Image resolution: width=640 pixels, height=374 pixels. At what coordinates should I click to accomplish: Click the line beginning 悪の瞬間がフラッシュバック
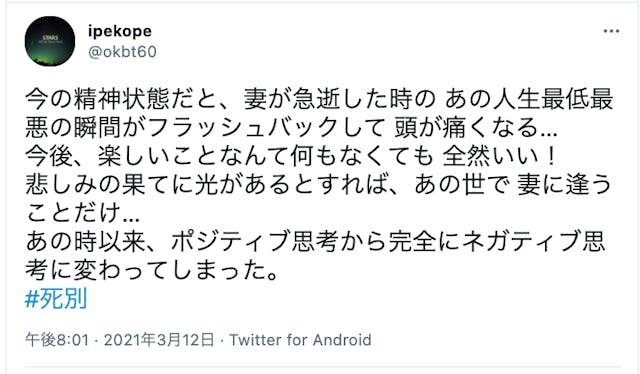click(291, 128)
